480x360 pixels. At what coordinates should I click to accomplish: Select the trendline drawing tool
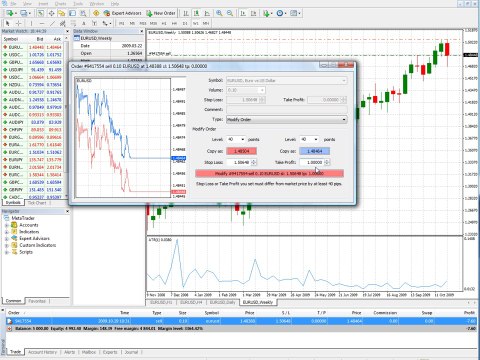(x=52, y=23)
